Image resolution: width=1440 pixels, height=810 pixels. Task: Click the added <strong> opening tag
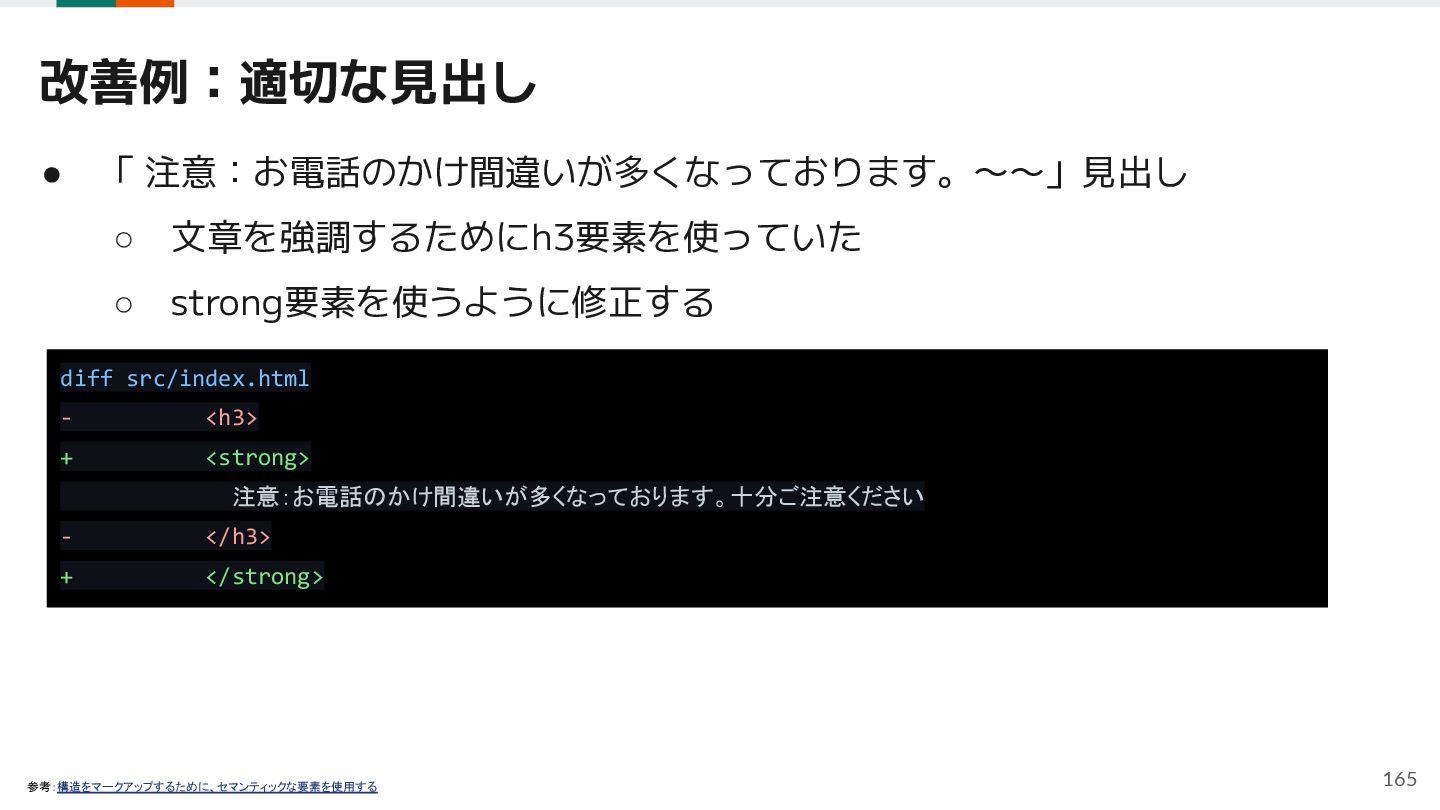(258, 458)
